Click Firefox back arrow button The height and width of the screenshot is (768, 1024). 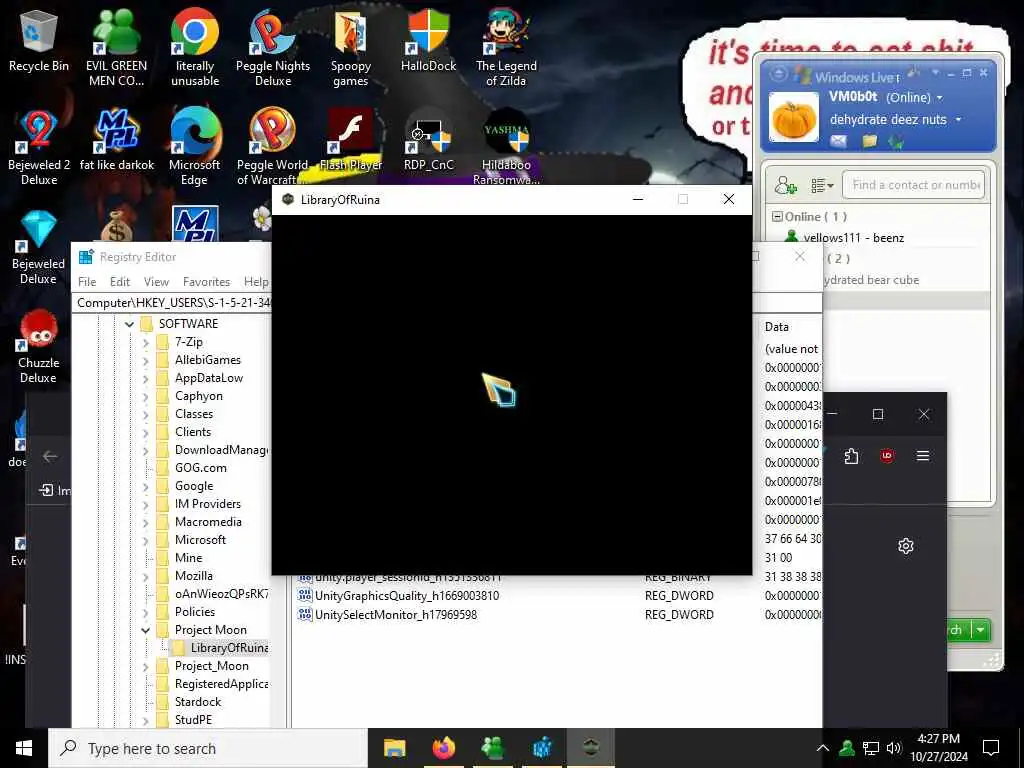(50, 456)
